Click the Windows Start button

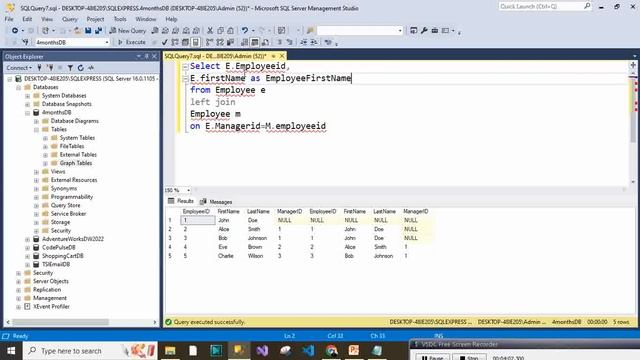click(11, 351)
